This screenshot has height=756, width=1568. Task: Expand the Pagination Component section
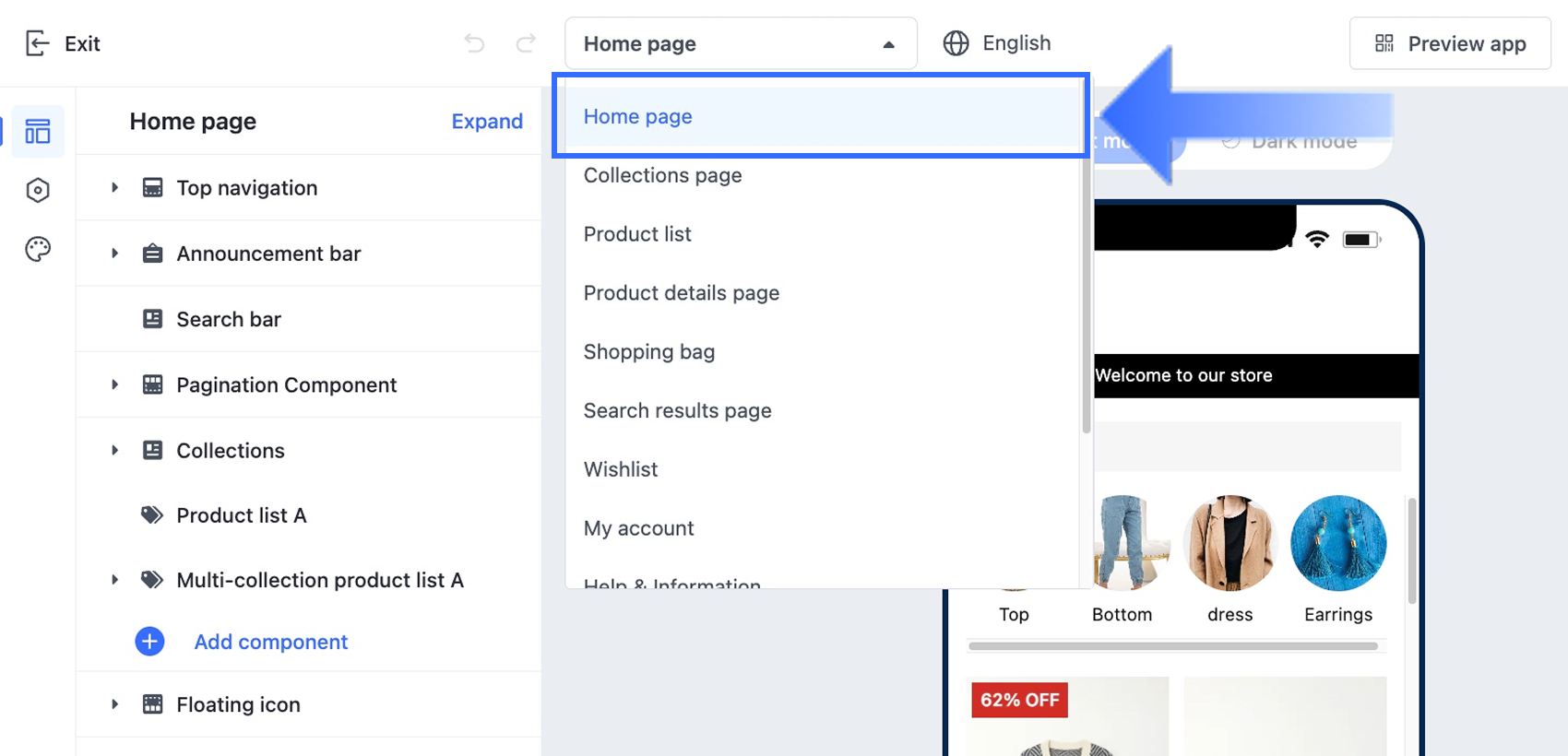[114, 385]
